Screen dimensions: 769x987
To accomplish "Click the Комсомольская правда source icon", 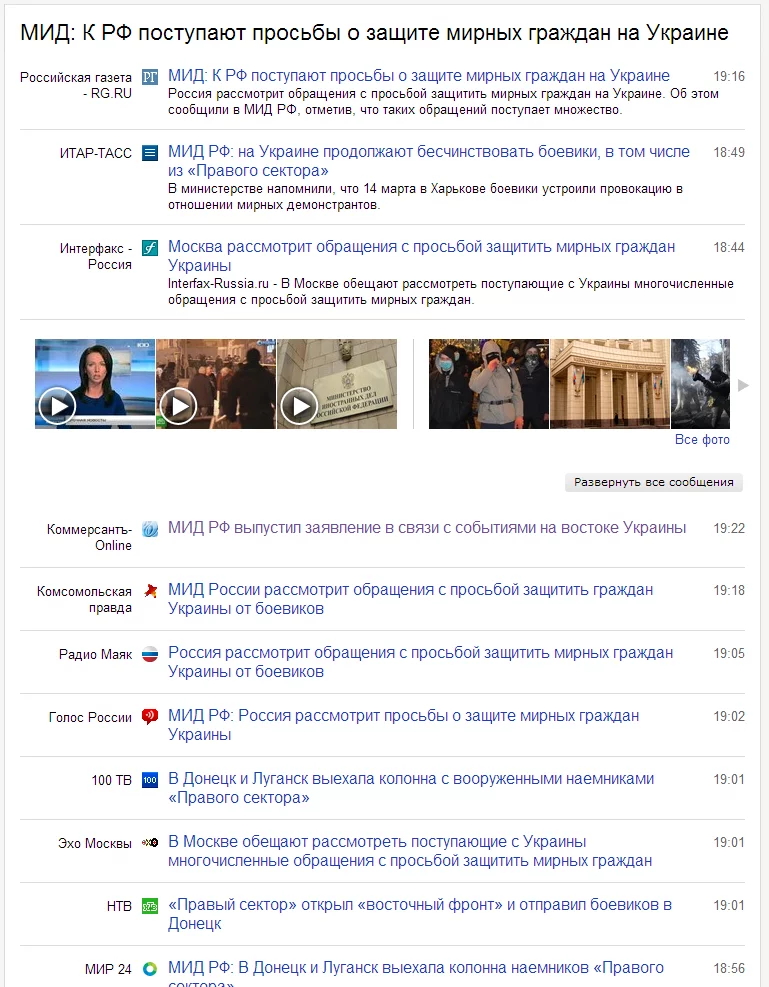I will (x=150, y=591).
